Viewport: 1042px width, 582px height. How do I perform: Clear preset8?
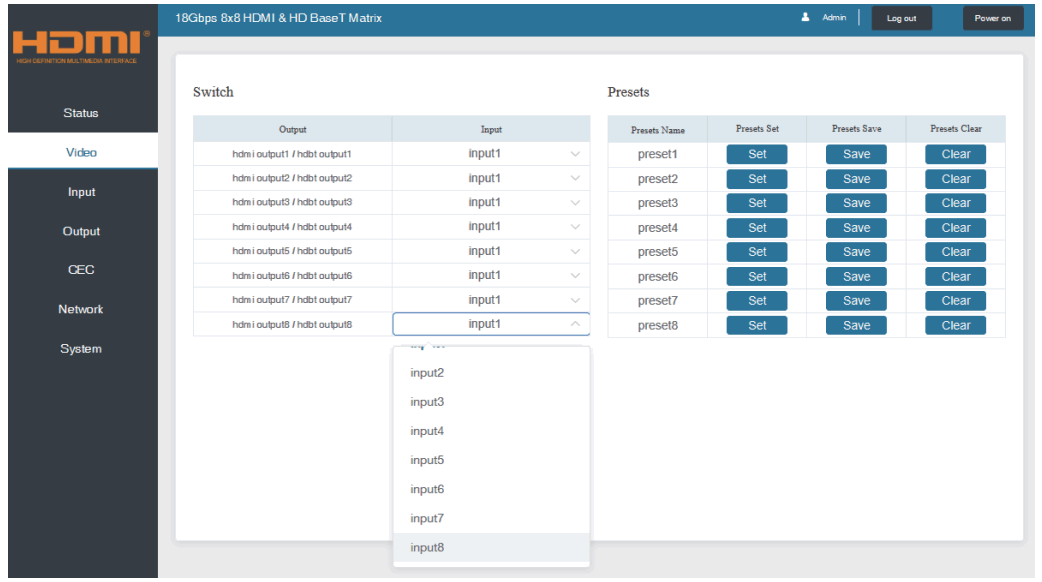point(955,325)
